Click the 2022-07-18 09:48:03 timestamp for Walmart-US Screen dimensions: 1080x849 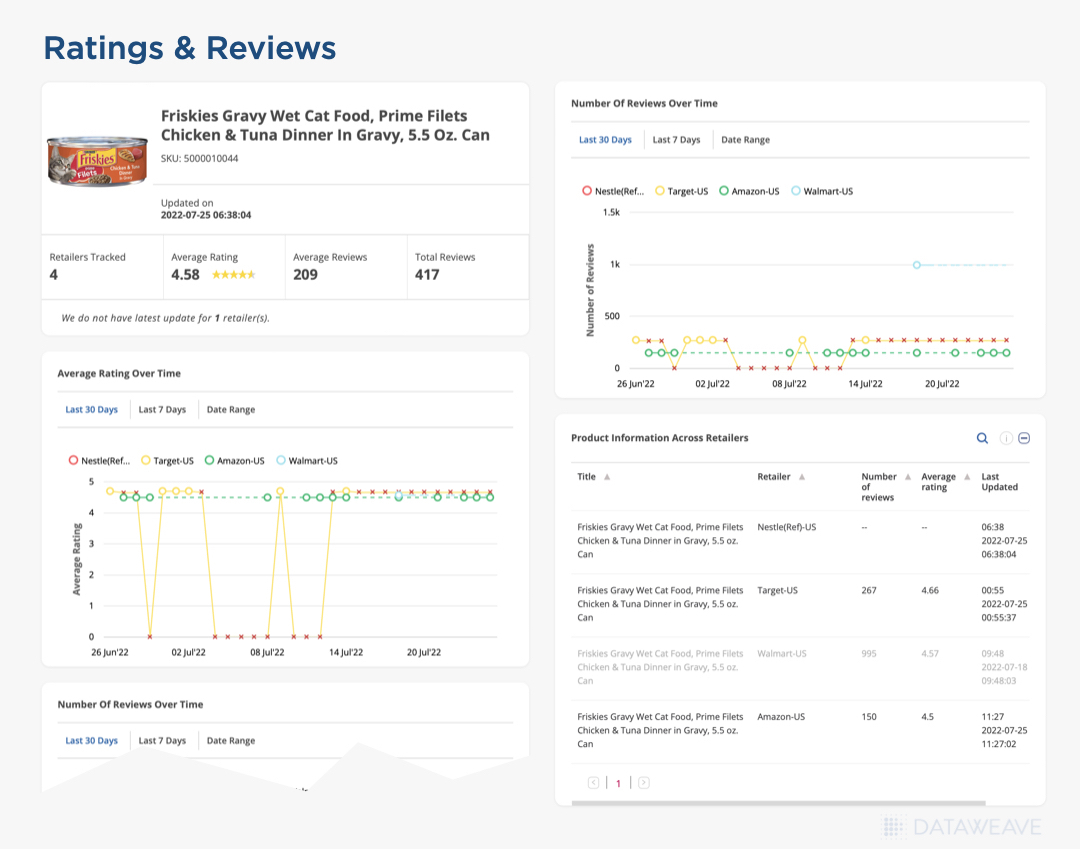click(1004, 674)
